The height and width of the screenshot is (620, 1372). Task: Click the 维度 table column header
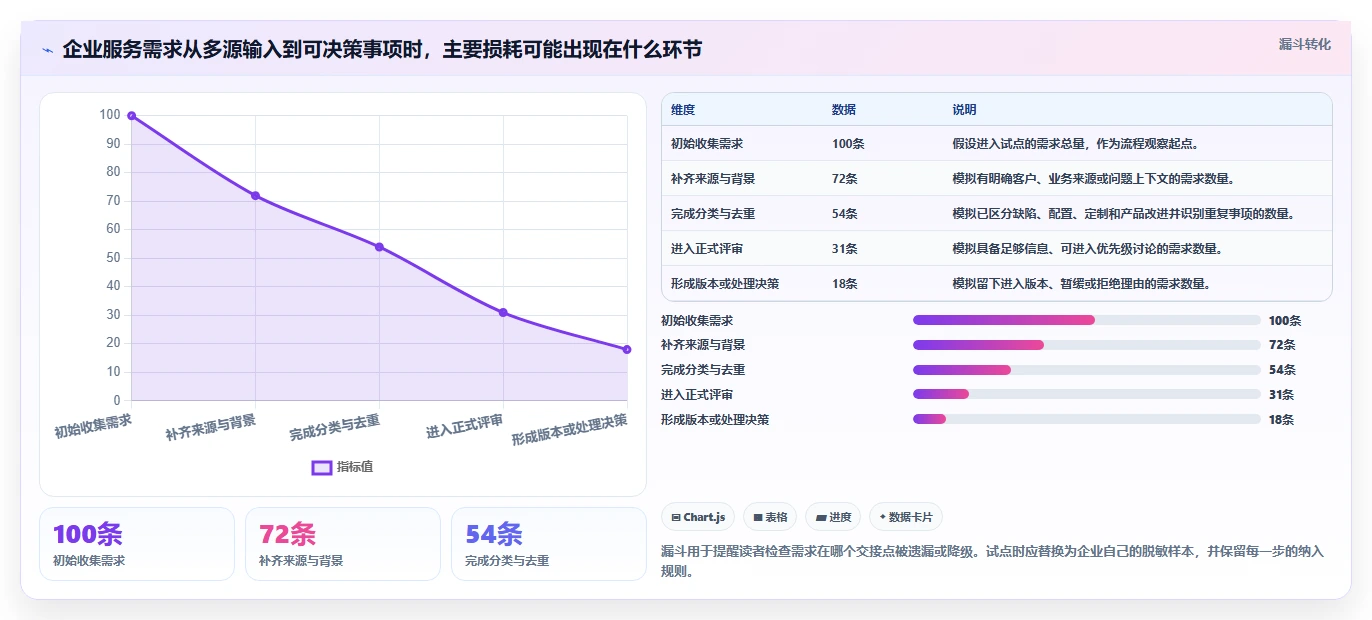(x=683, y=110)
